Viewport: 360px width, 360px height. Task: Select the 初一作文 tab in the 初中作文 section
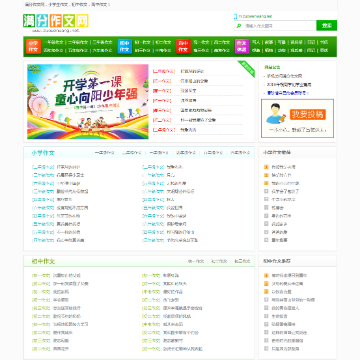click(196, 261)
